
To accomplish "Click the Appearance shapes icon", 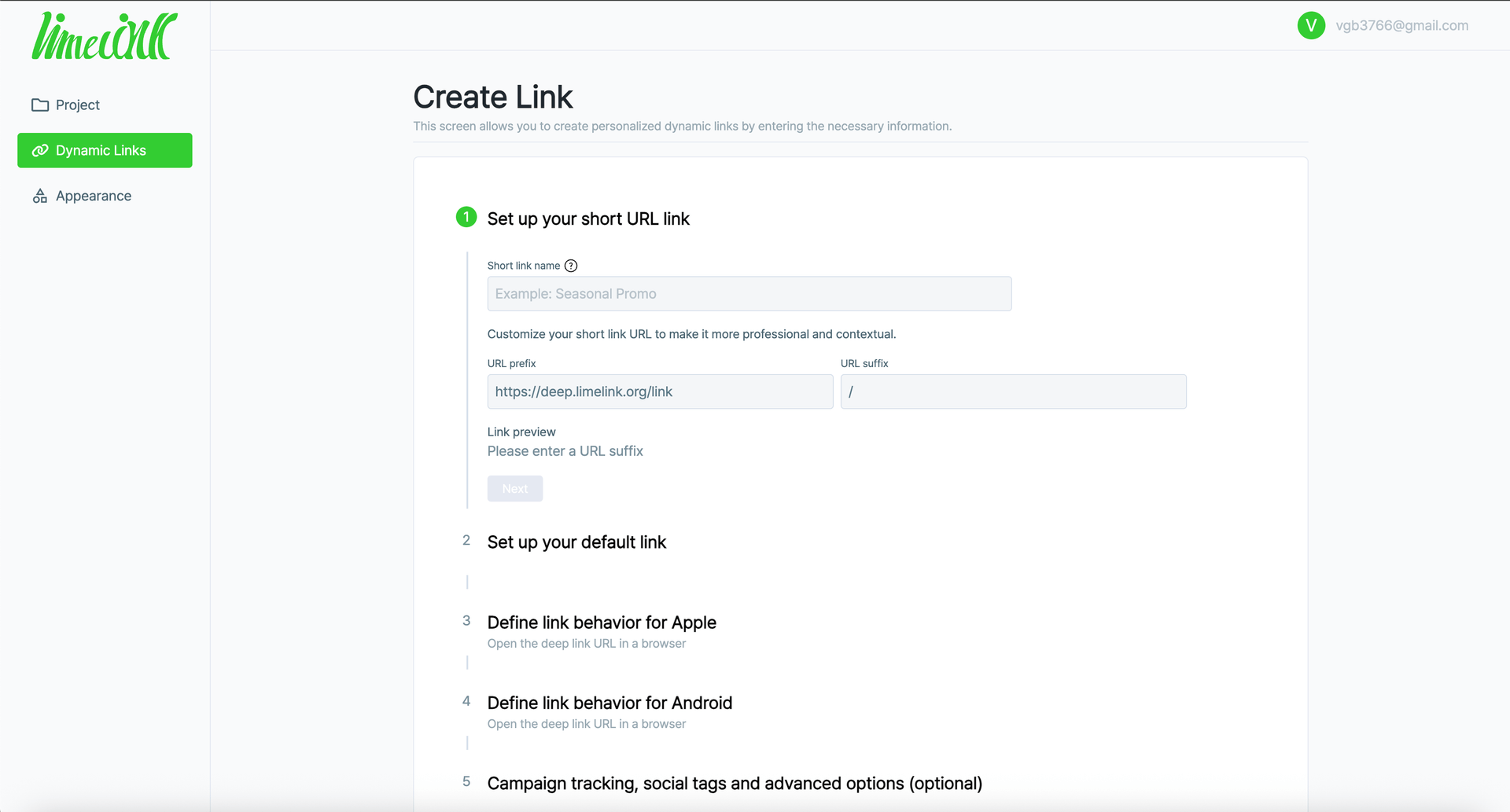I will (40, 197).
